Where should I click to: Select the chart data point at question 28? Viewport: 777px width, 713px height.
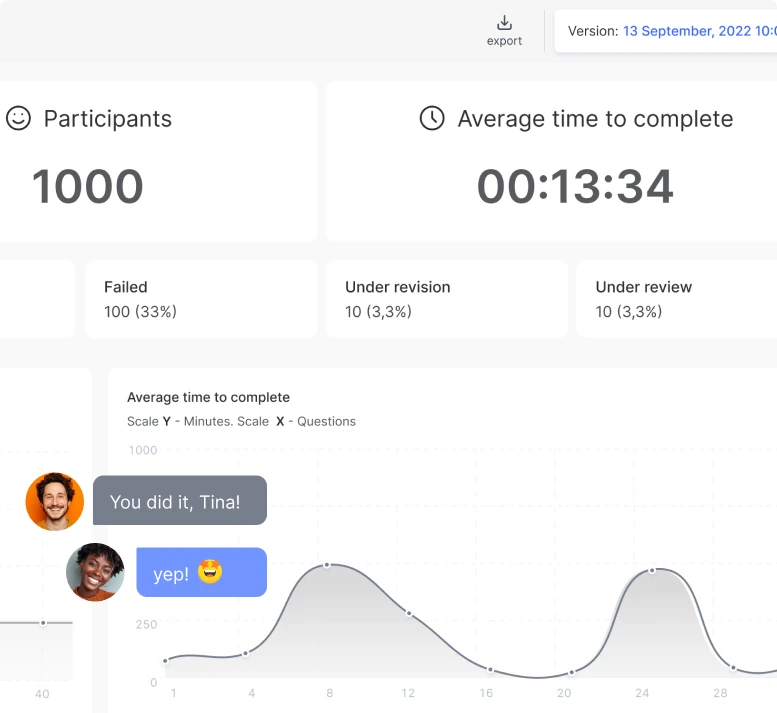point(733,668)
